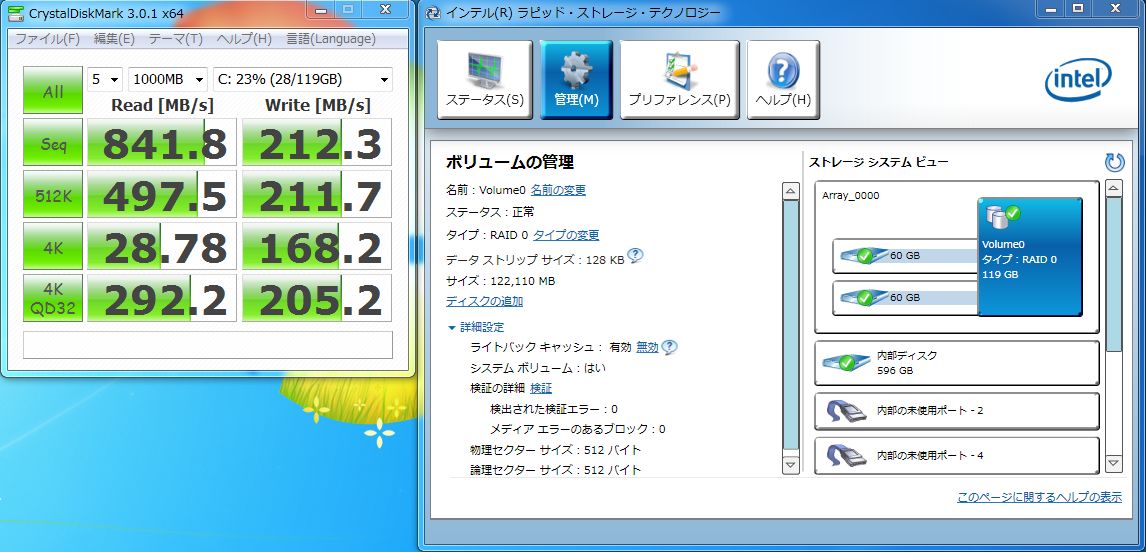1146x552 pixels.
Task: Click the 4K QD32 write result 205.2
Action: tap(317, 298)
